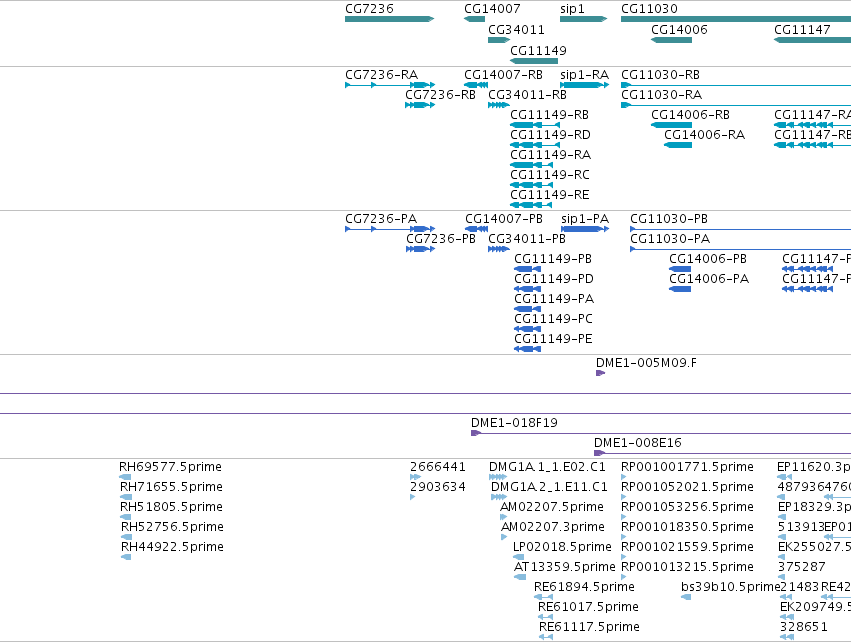Select feature 375287
851x642 pixels.
[782, 577]
